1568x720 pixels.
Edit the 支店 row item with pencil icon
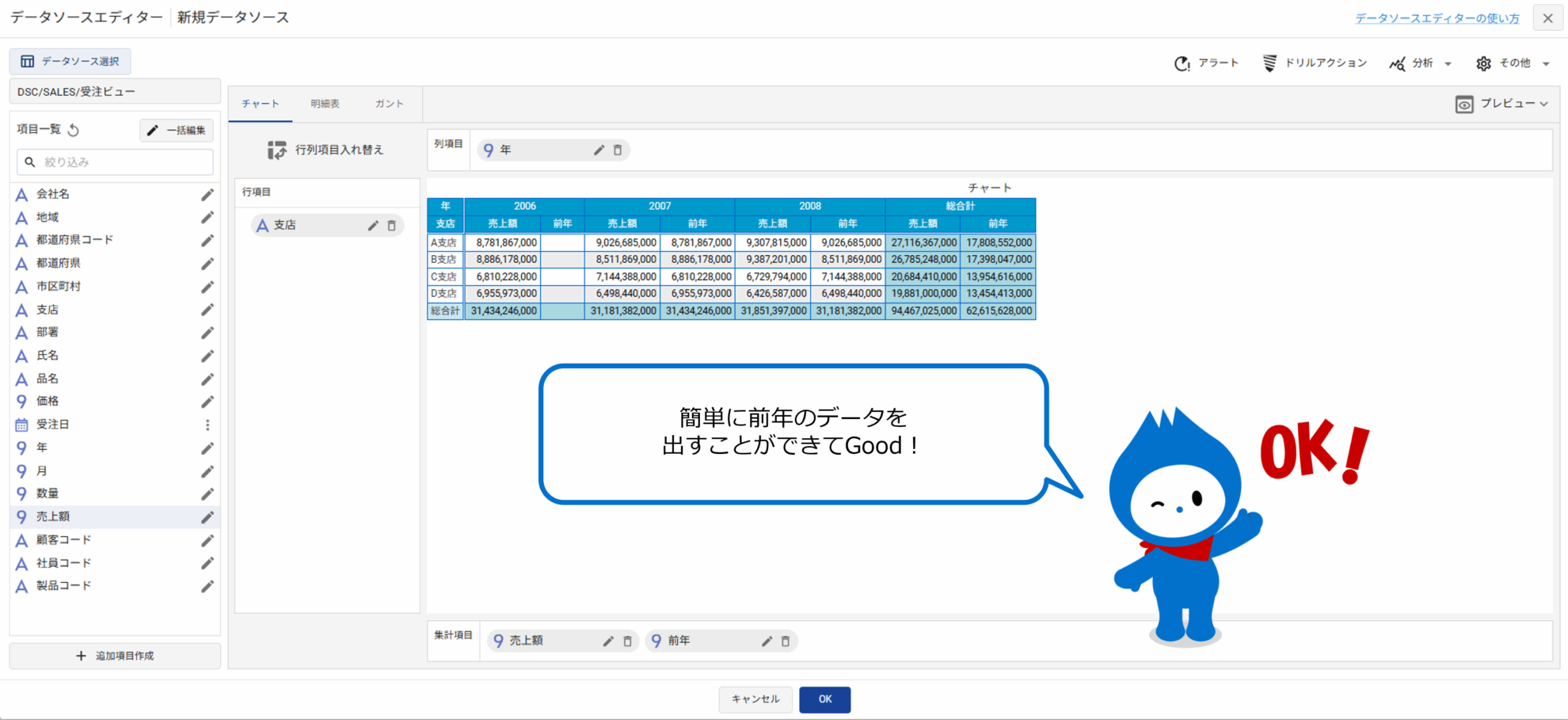(373, 226)
